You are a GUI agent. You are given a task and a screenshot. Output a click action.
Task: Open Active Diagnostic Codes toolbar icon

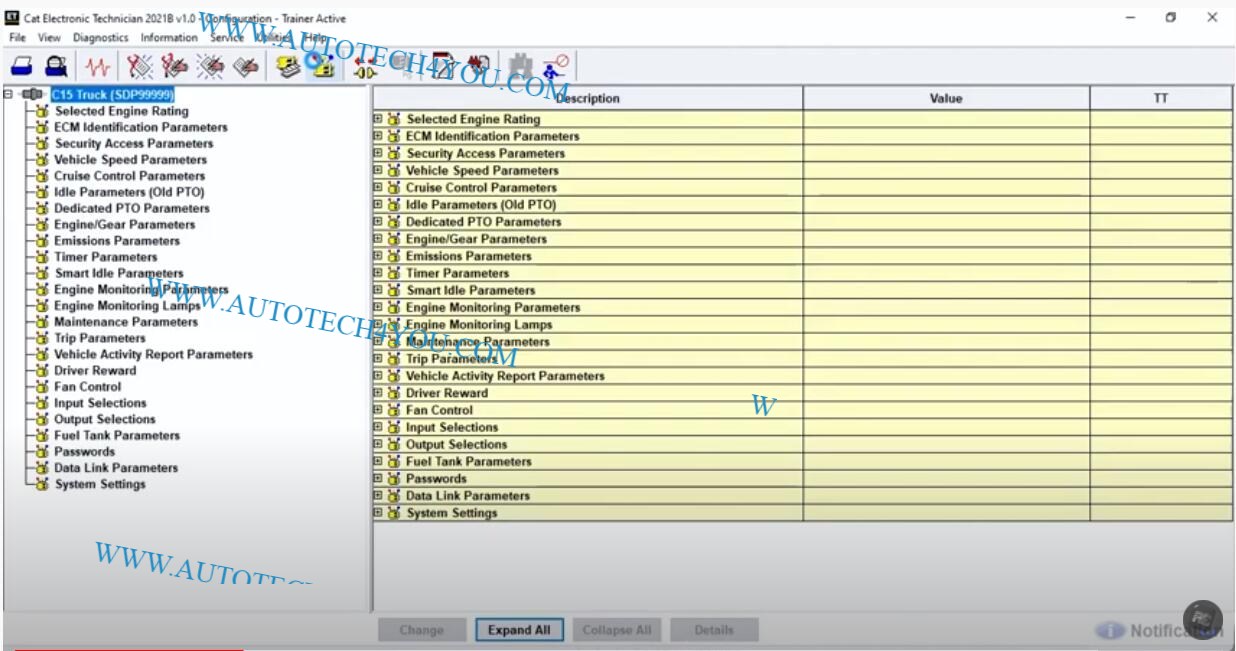click(141, 67)
